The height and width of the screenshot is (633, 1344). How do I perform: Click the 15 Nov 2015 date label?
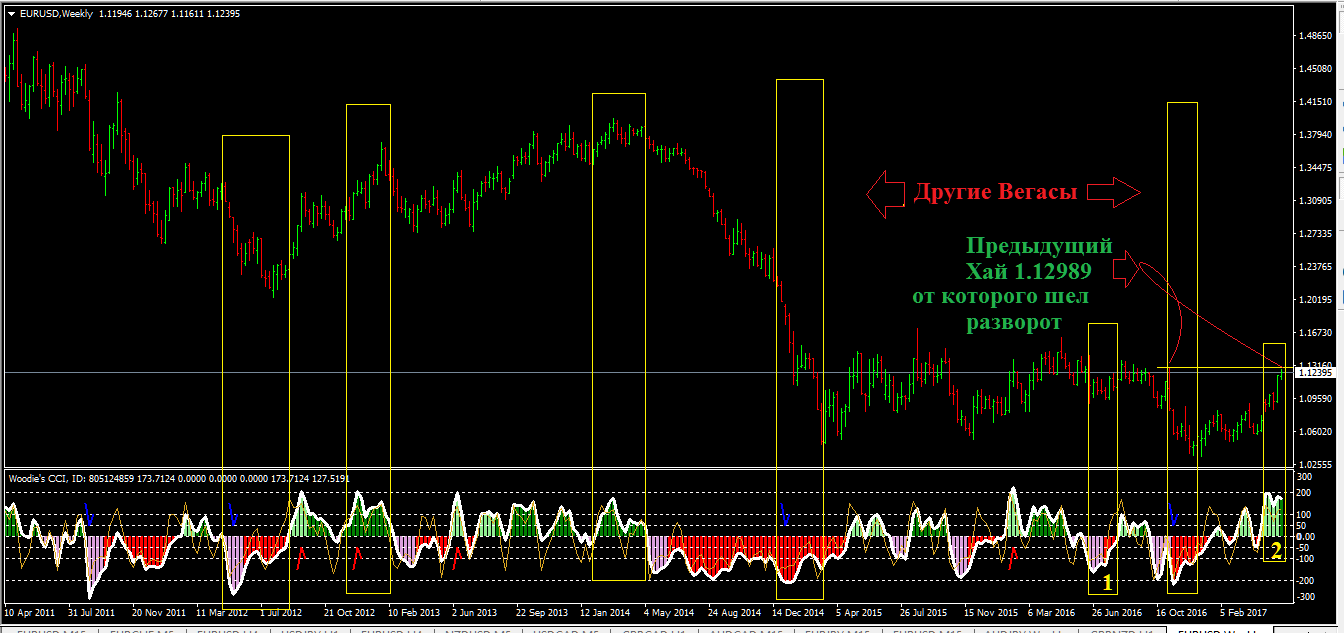pos(991,611)
